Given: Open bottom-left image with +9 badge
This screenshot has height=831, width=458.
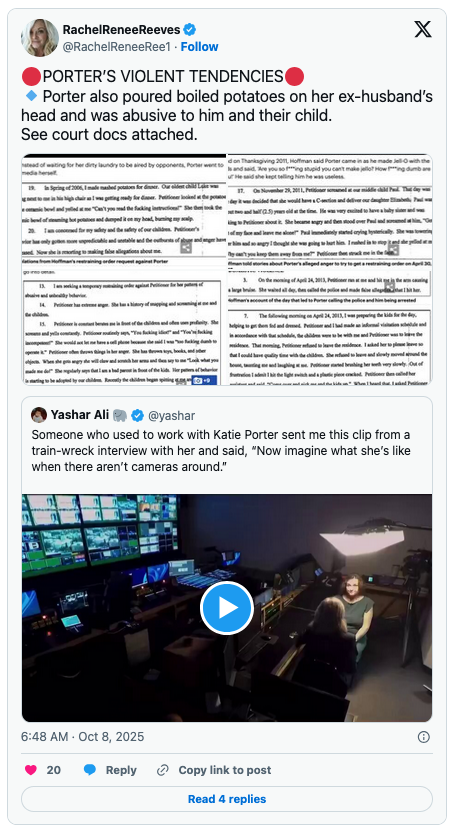Looking at the screenshot, I should pos(124,328).
